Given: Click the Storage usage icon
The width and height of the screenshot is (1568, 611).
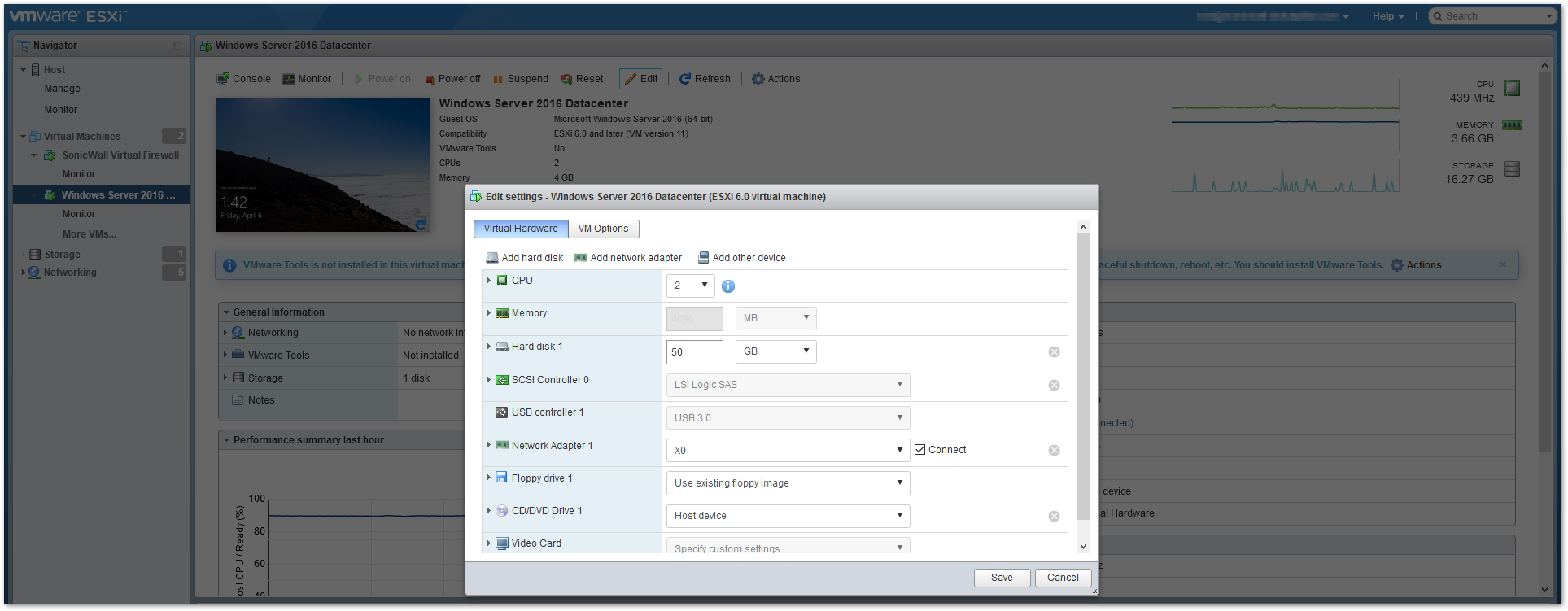Looking at the screenshot, I should pyautogui.click(x=1512, y=169).
